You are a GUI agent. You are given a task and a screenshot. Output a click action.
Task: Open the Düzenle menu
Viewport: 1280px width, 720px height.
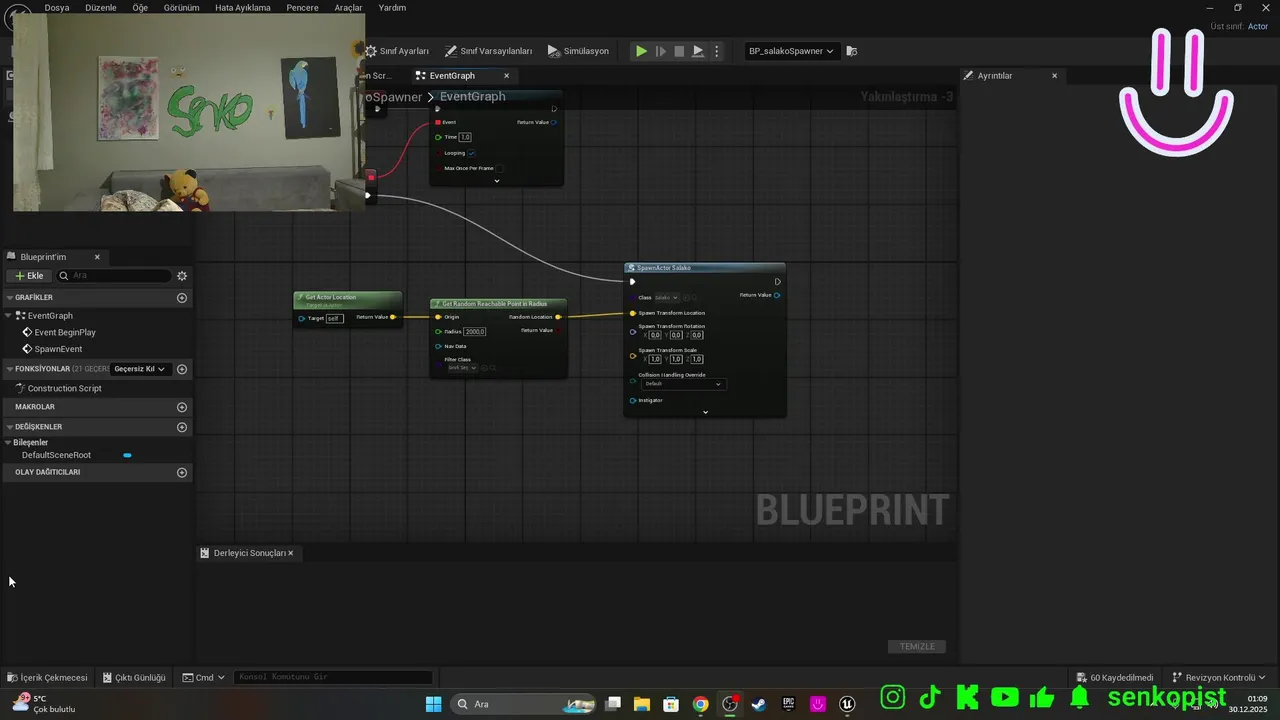[x=101, y=7]
